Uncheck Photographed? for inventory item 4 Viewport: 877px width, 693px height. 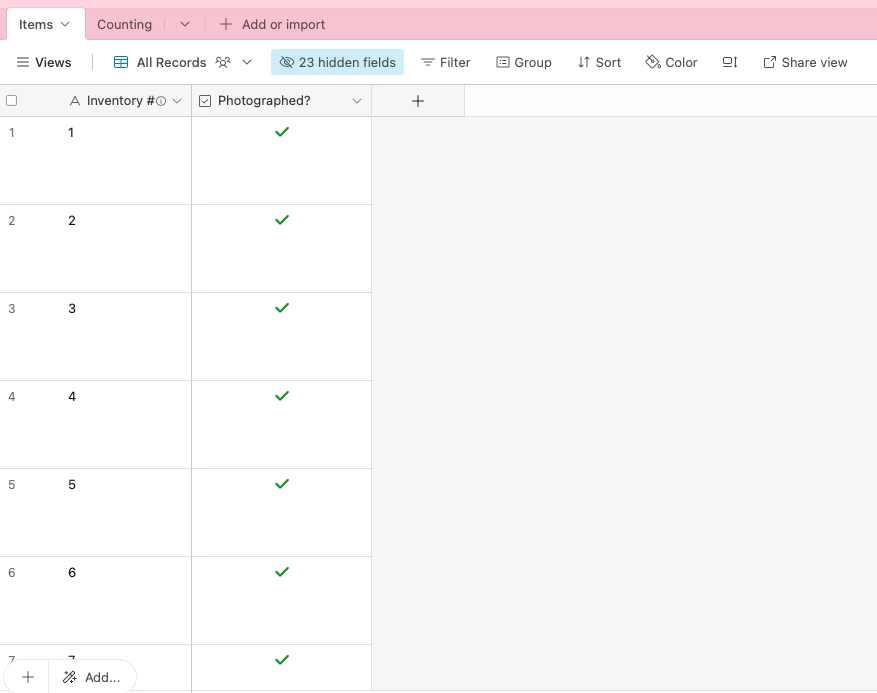point(282,395)
